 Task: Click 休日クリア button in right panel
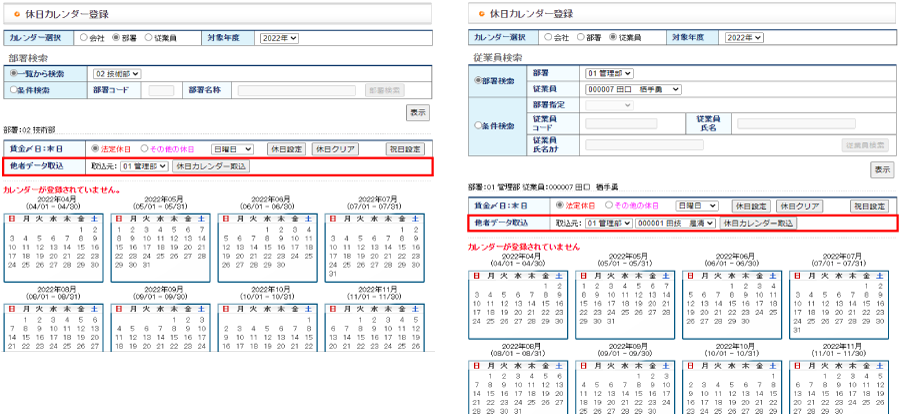click(800, 206)
